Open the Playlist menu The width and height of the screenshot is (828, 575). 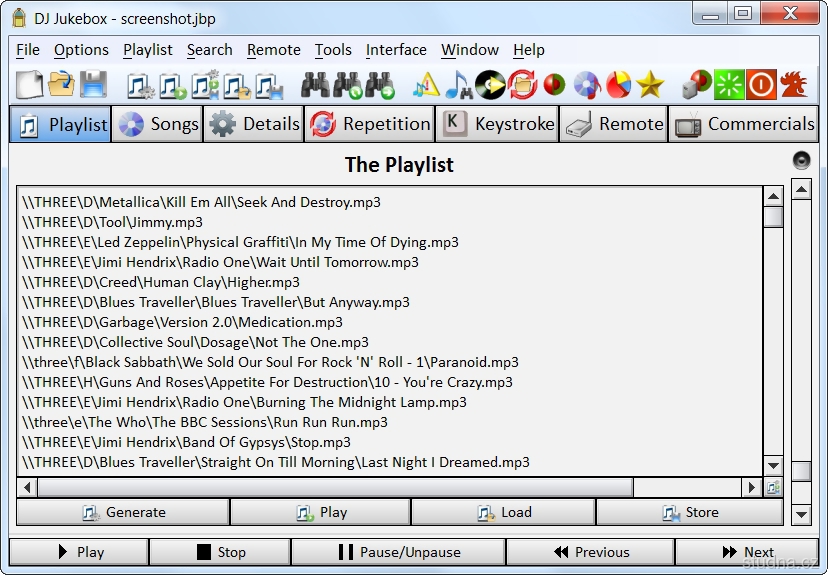[148, 50]
